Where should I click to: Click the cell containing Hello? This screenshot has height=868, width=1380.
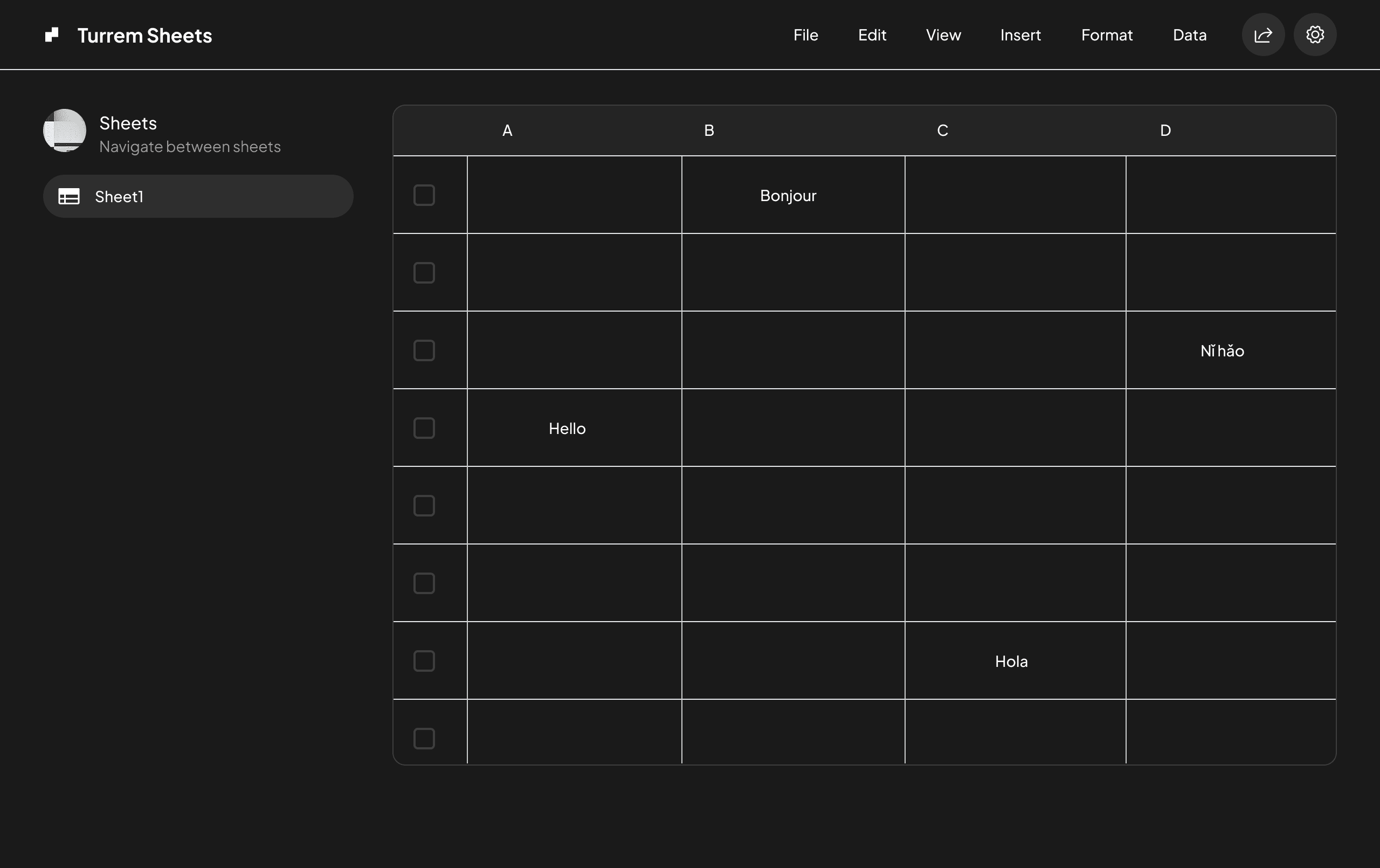567,428
